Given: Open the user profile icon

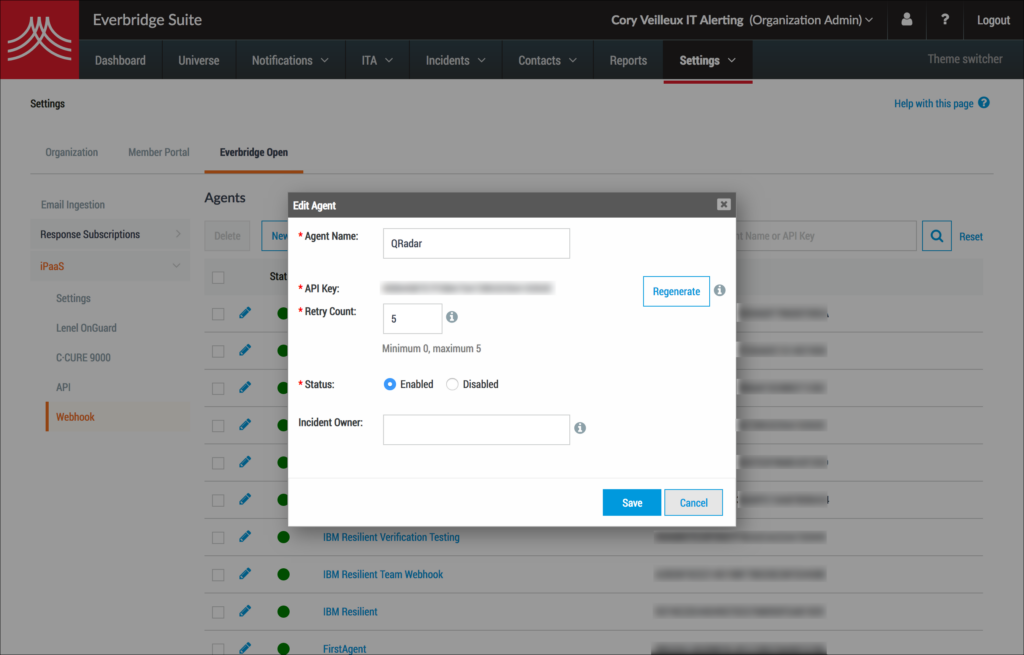Looking at the screenshot, I should (906, 20).
